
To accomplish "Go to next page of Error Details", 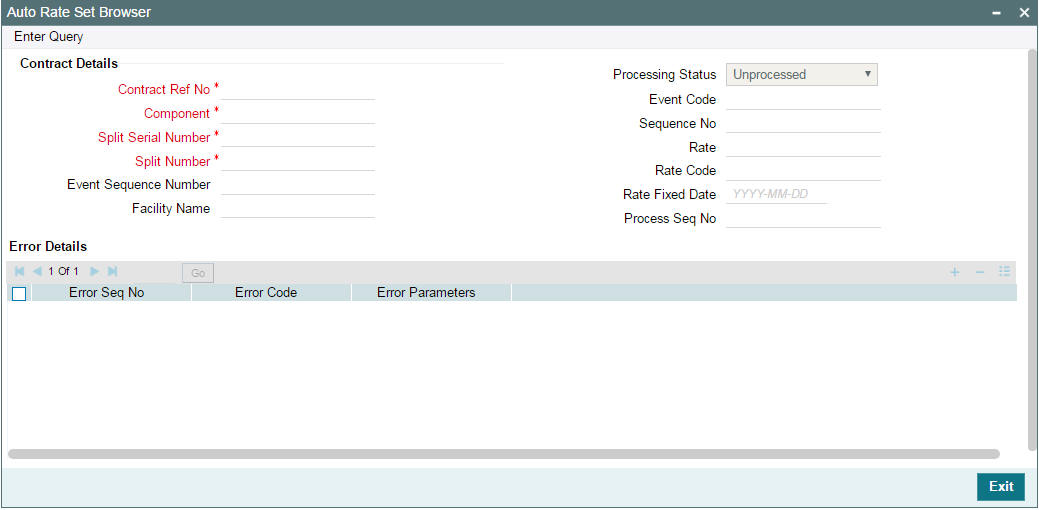I will pyautogui.click(x=95, y=272).
